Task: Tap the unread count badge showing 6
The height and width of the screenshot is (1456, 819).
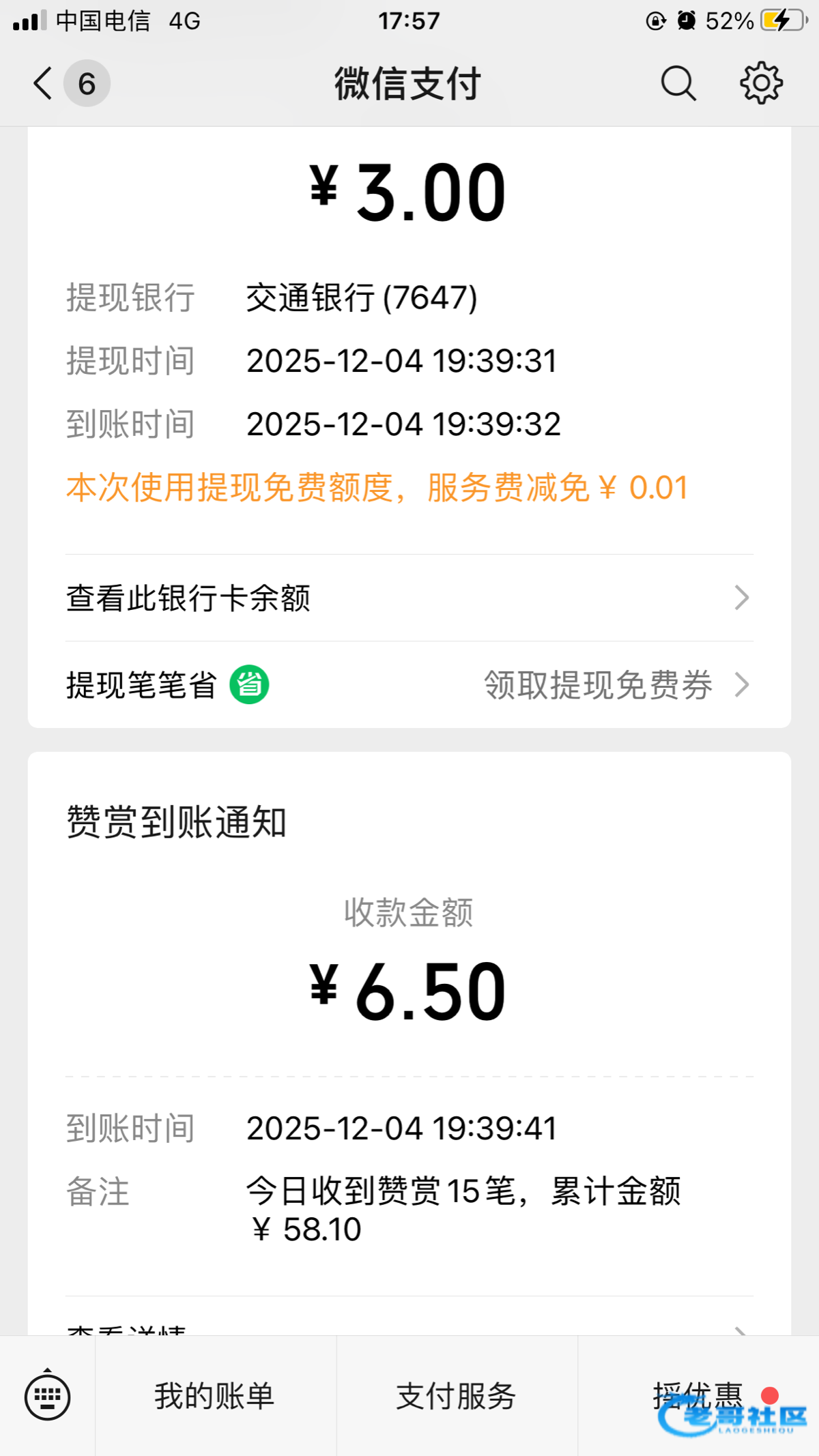Action: tap(87, 84)
